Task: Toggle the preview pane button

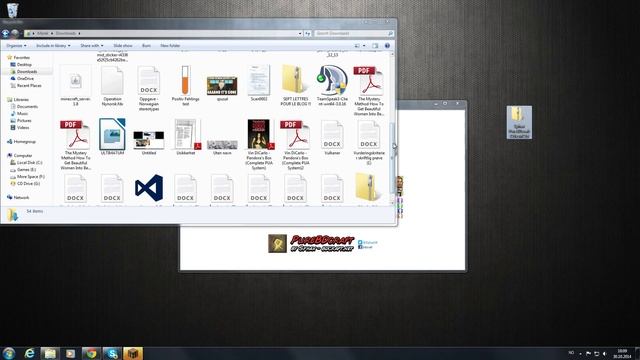Action: [x=375, y=46]
